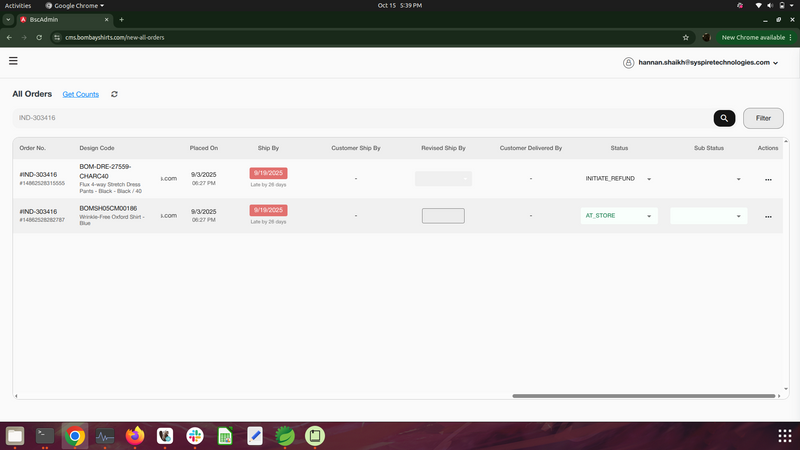Launch Firefox from the dock
800x450 pixels.
[x=135, y=436]
